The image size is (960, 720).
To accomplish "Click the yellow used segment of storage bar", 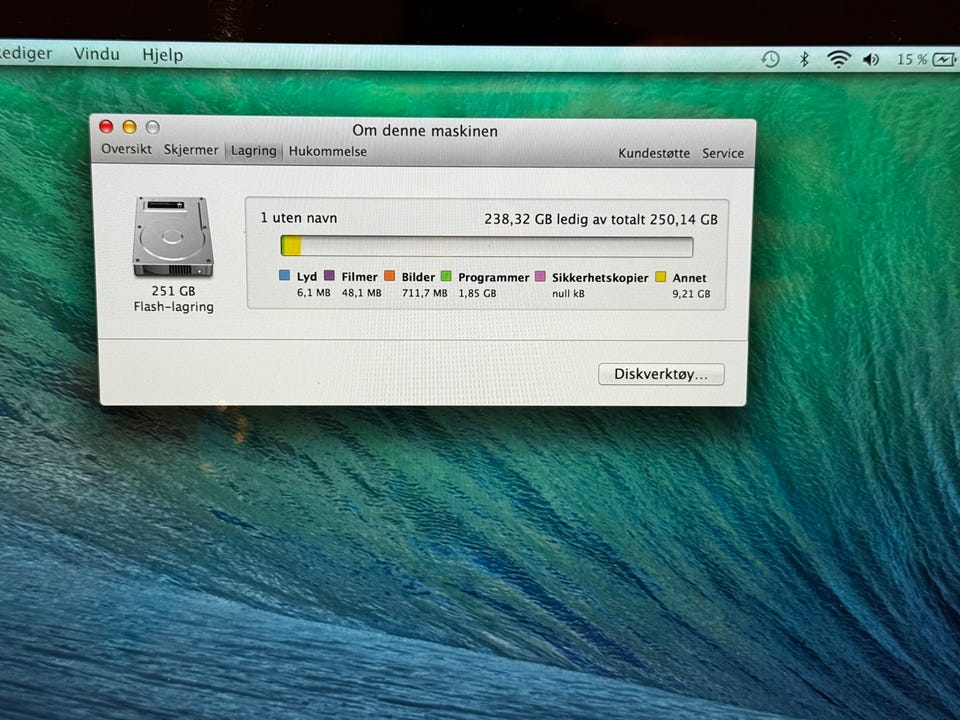I will coord(291,246).
